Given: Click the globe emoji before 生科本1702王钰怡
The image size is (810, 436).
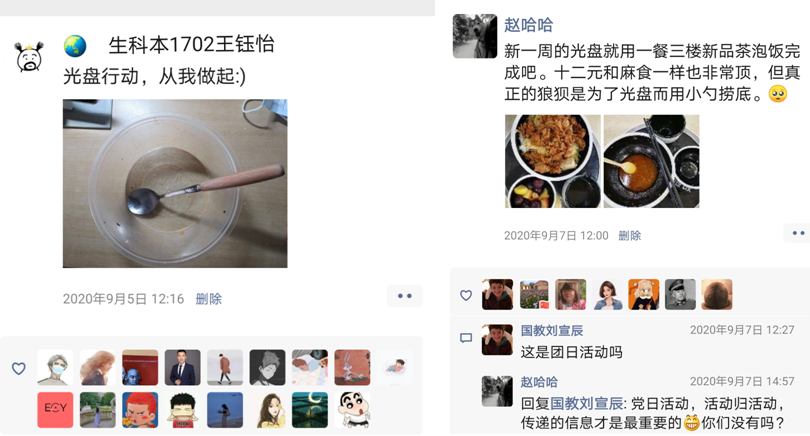Looking at the screenshot, I should click(75, 46).
